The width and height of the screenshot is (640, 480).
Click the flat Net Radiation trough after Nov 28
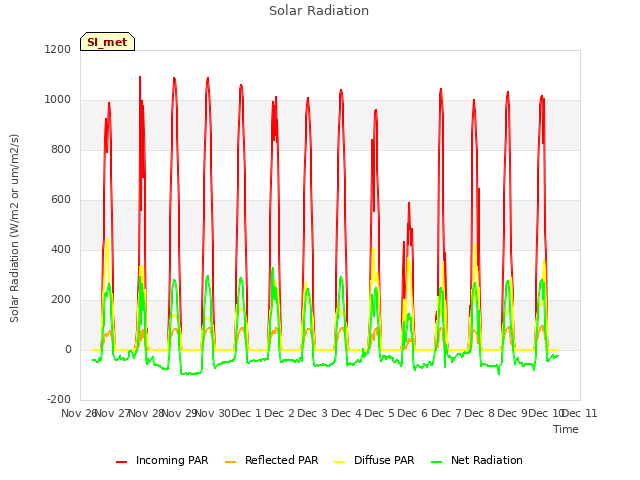(191, 373)
